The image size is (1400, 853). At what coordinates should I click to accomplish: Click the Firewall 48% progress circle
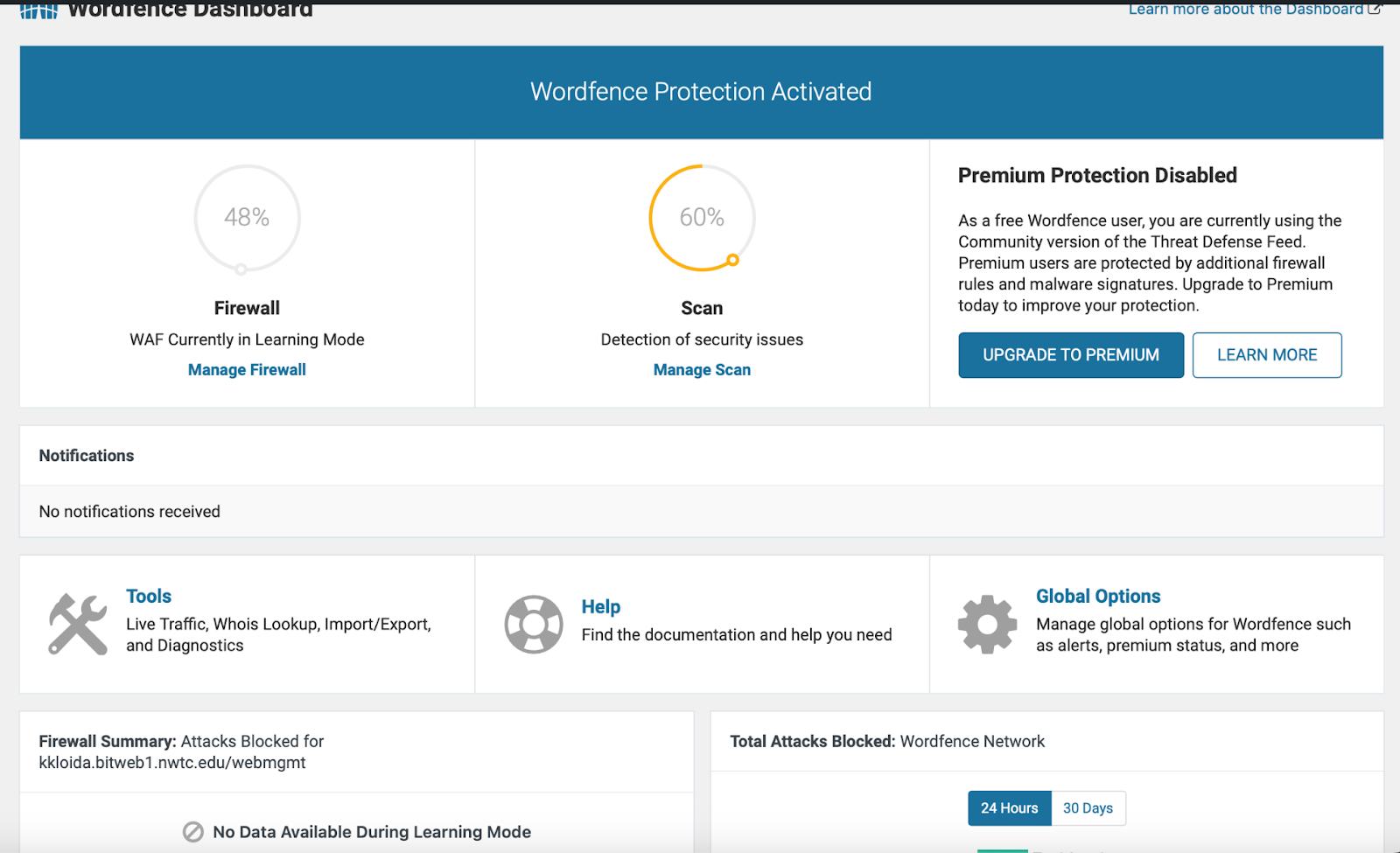tap(247, 219)
